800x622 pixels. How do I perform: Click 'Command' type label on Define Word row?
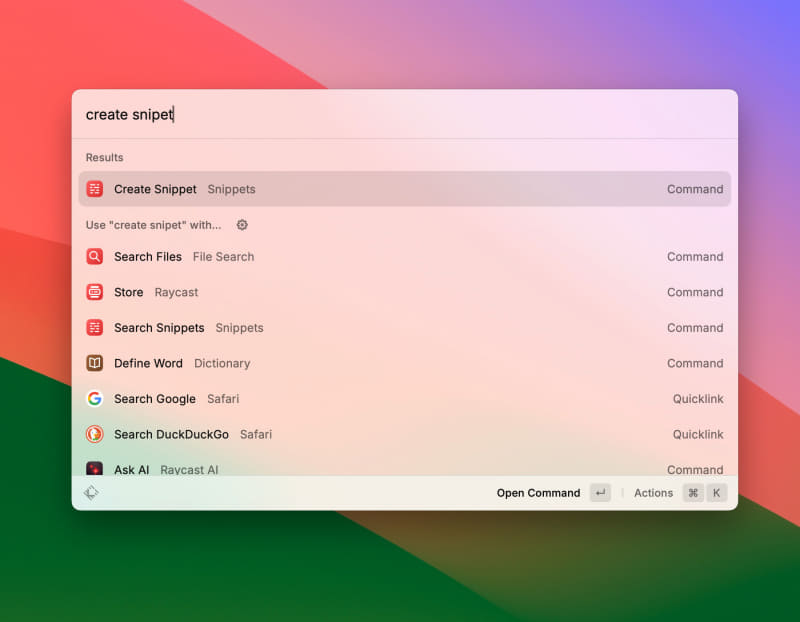click(x=695, y=363)
